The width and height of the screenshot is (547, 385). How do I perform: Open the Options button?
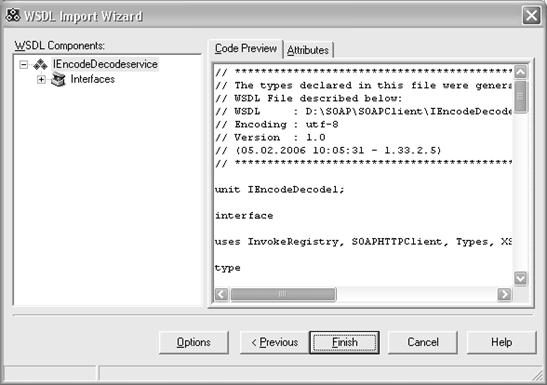194,342
